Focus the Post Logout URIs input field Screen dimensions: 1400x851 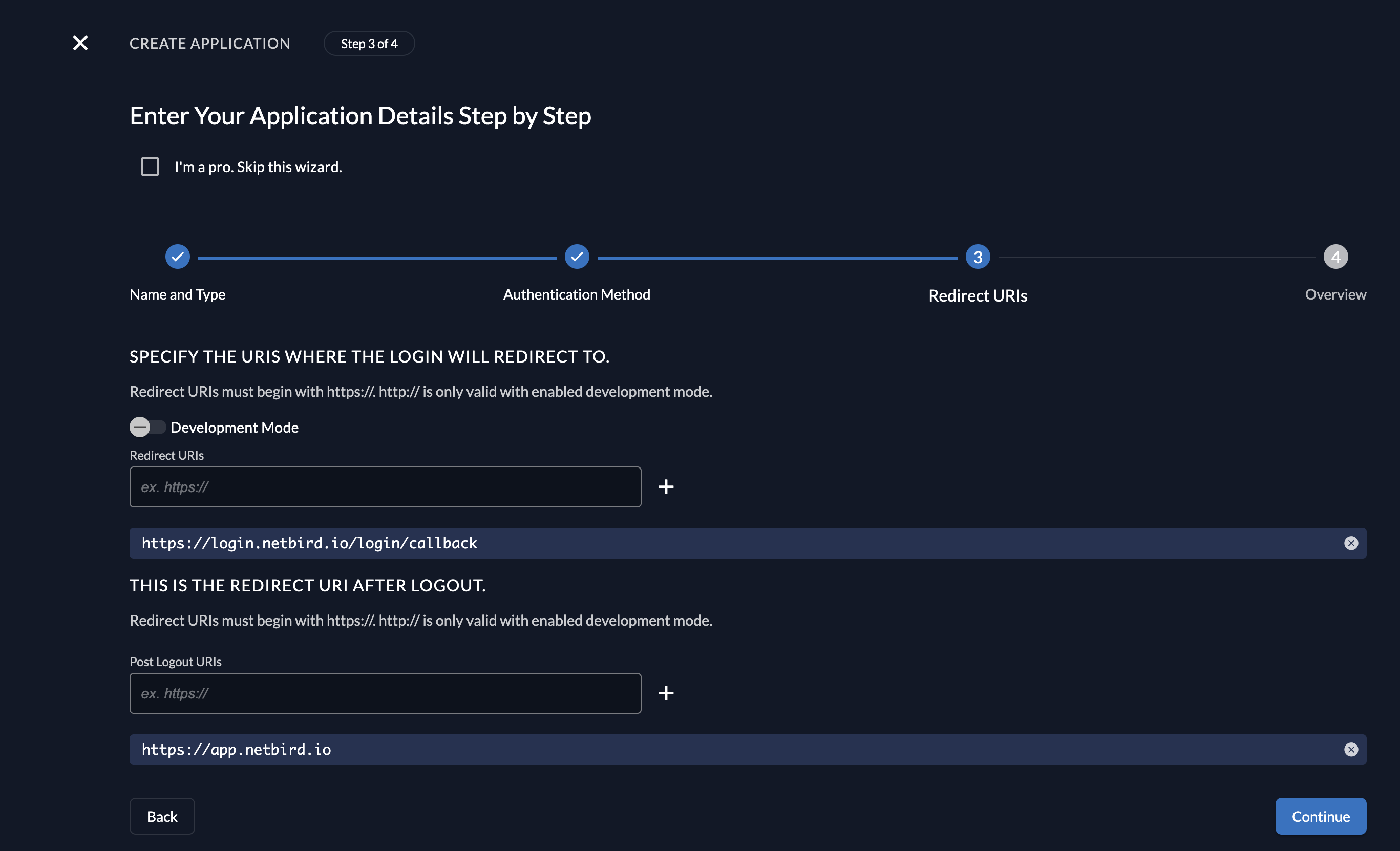(385, 693)
